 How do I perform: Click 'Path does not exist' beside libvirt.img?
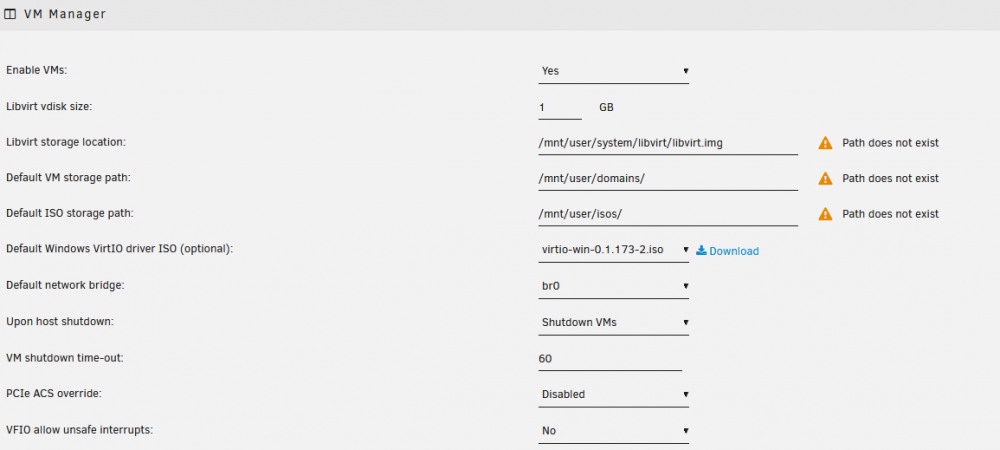click(890, 143)
